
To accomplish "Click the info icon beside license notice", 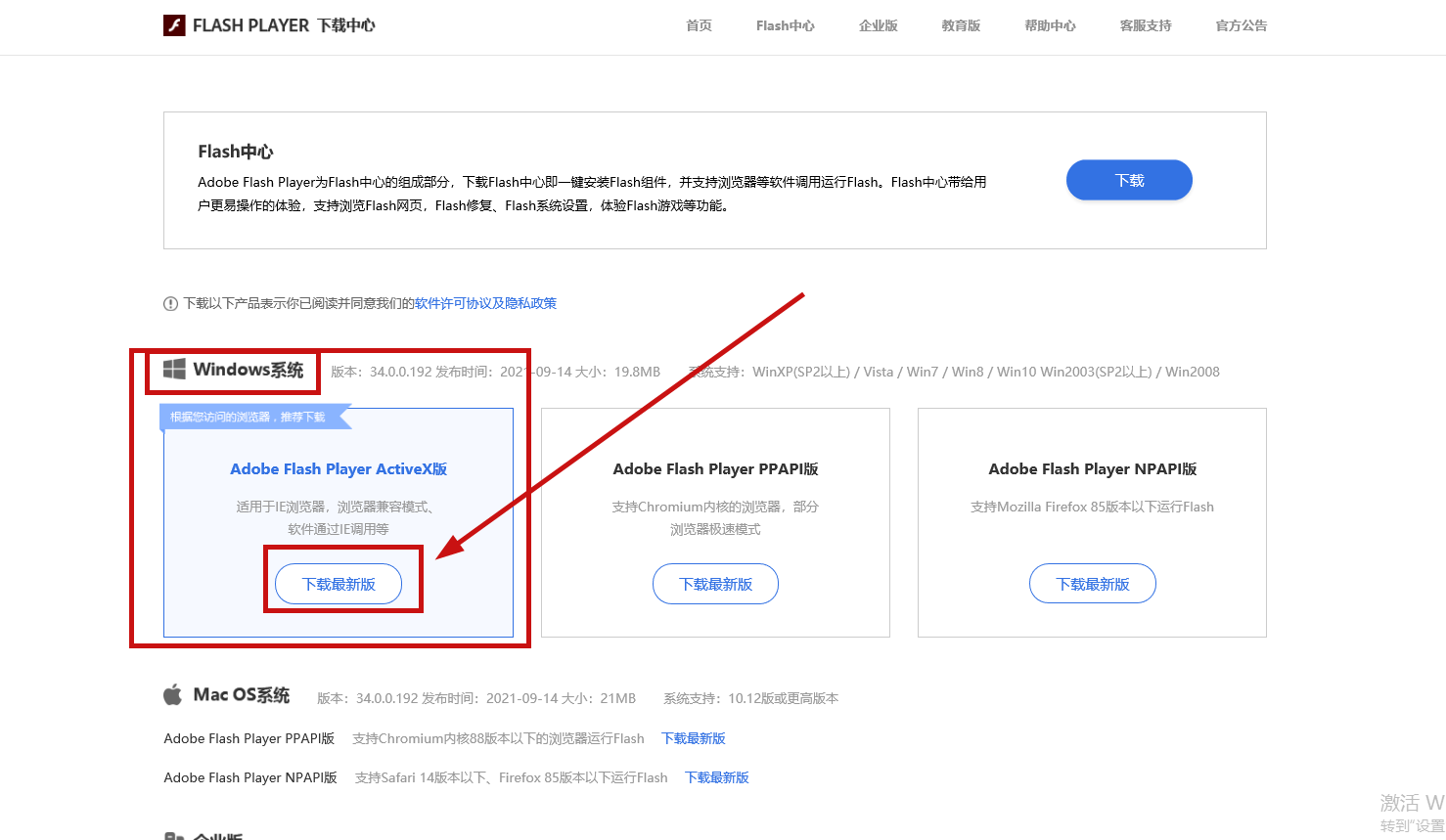I will [170, 304].
